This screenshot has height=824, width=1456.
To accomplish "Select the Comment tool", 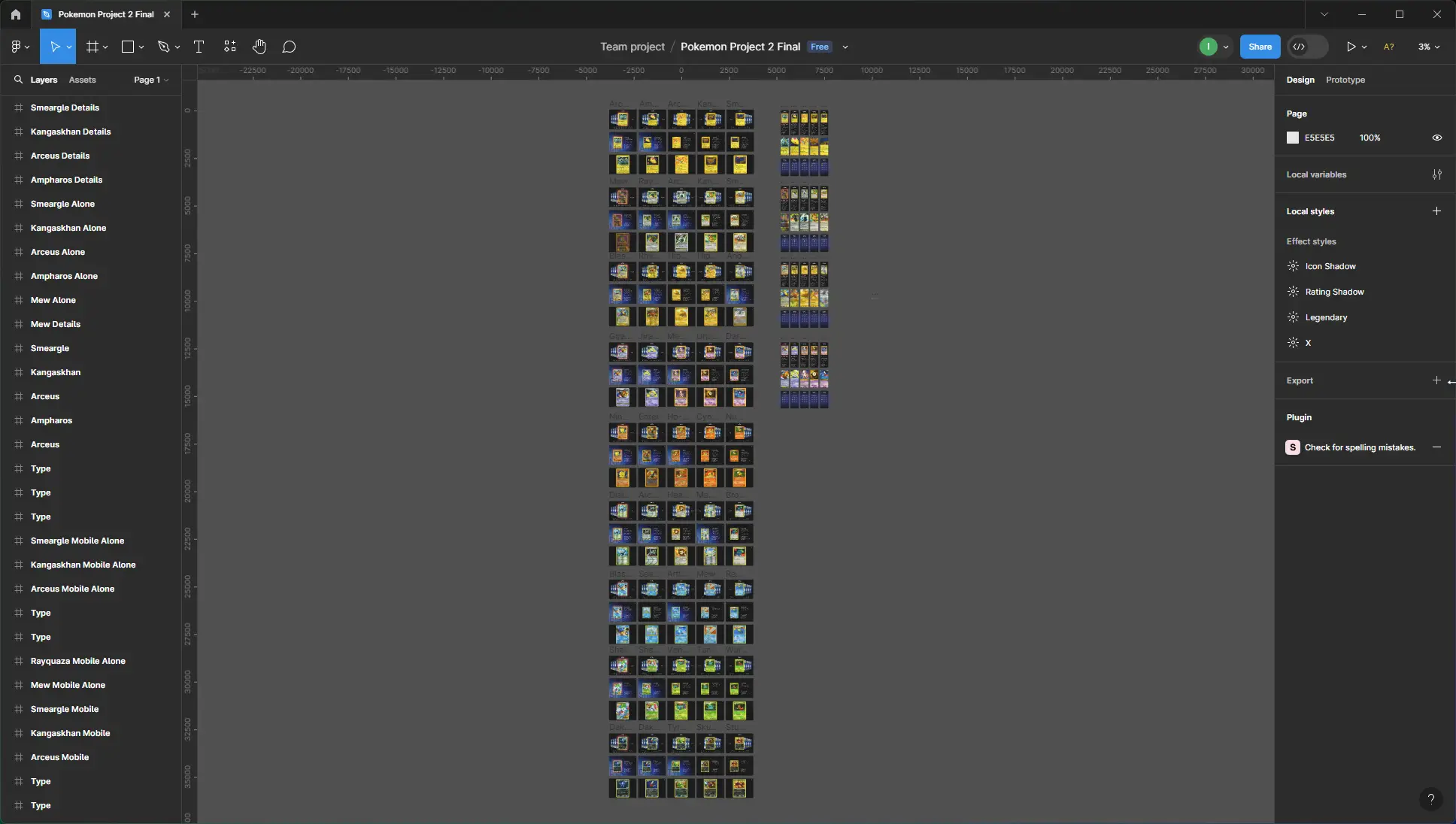I will pos(289,47).
